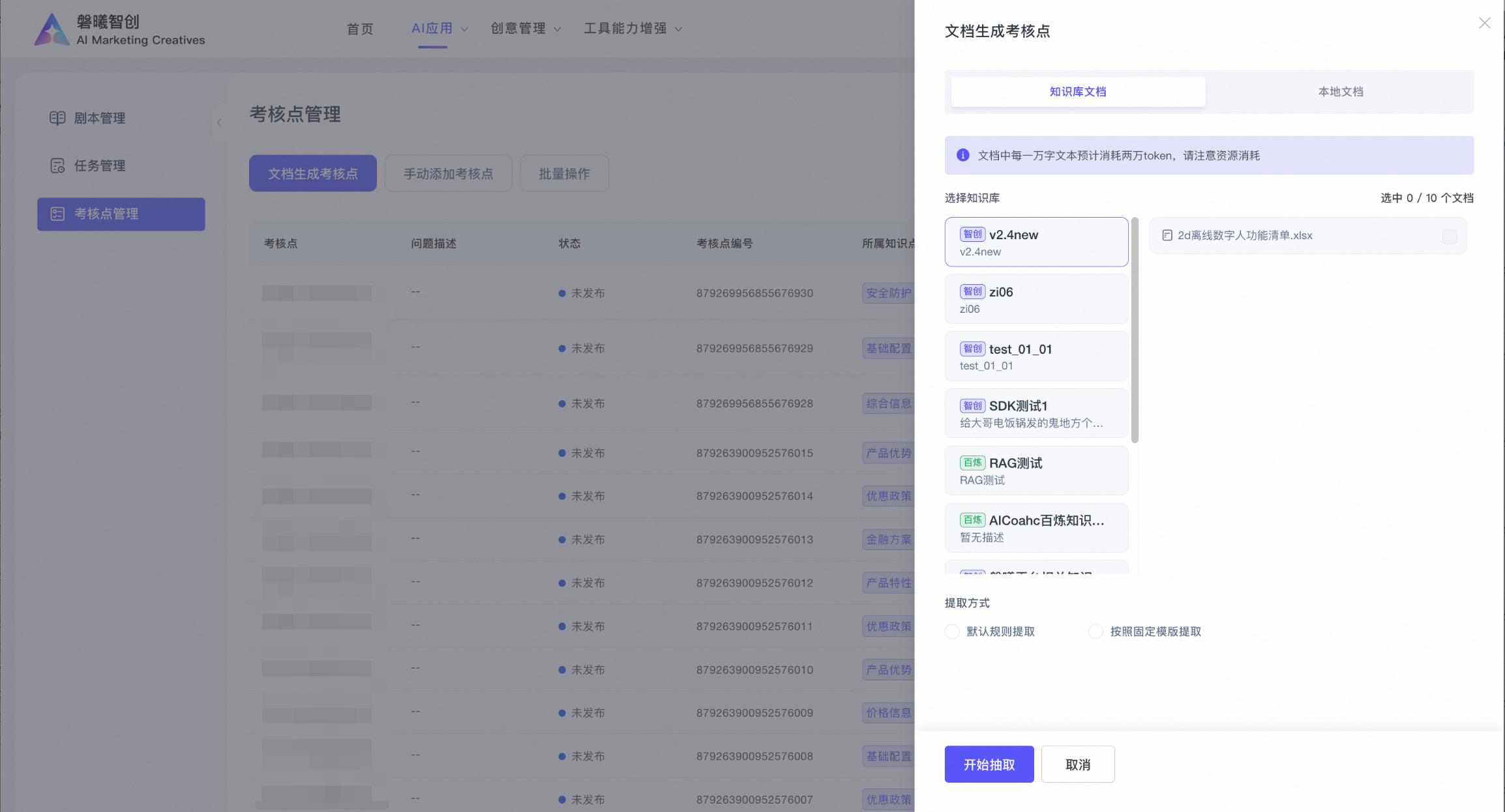This screenshot has width=1505, height=812.
Task: Select 按照固定模版提取 radio option
Action: pos(1095,631)
